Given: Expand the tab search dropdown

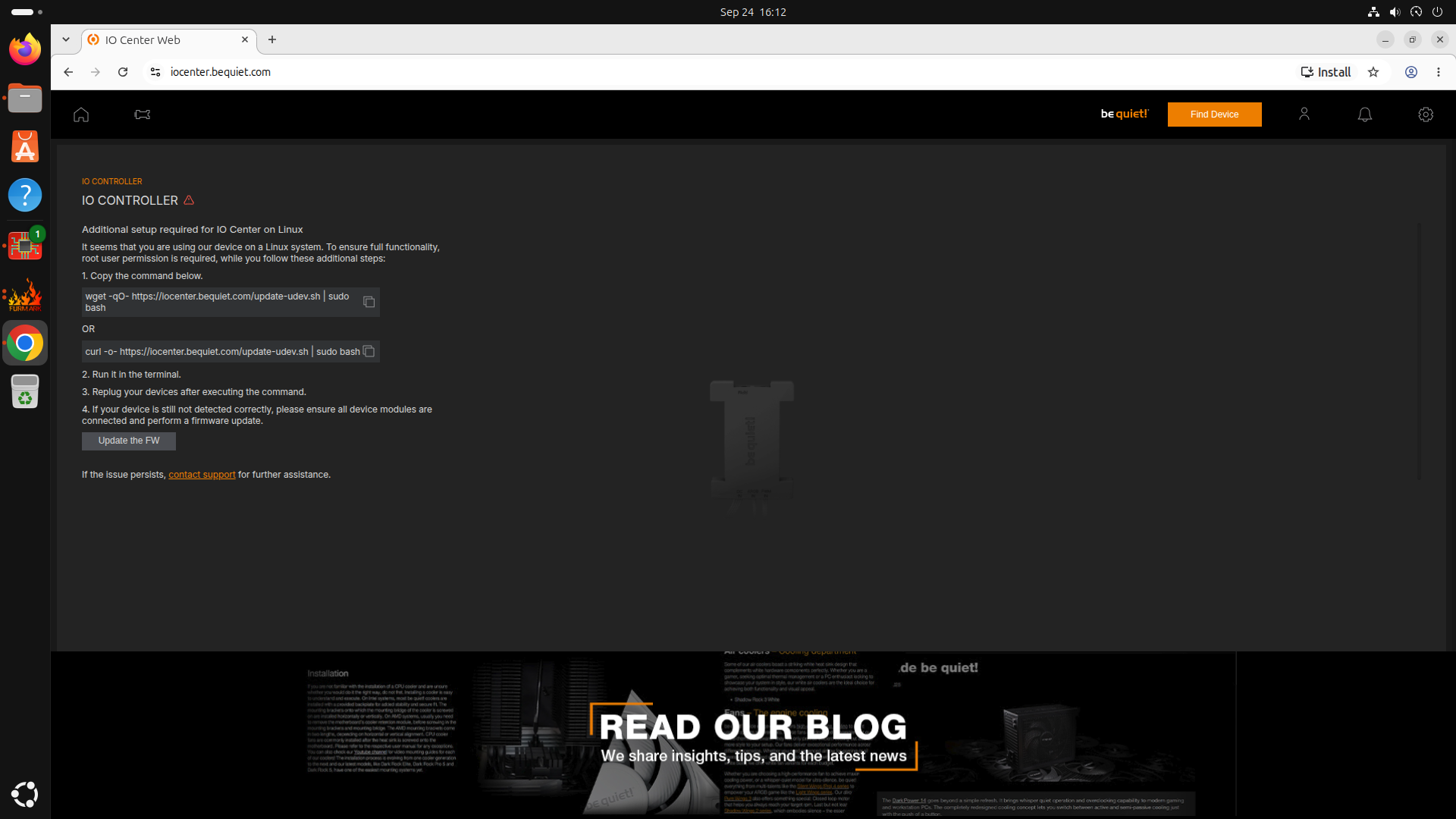Looking at the screenshot, I should (x=66, y=39).
